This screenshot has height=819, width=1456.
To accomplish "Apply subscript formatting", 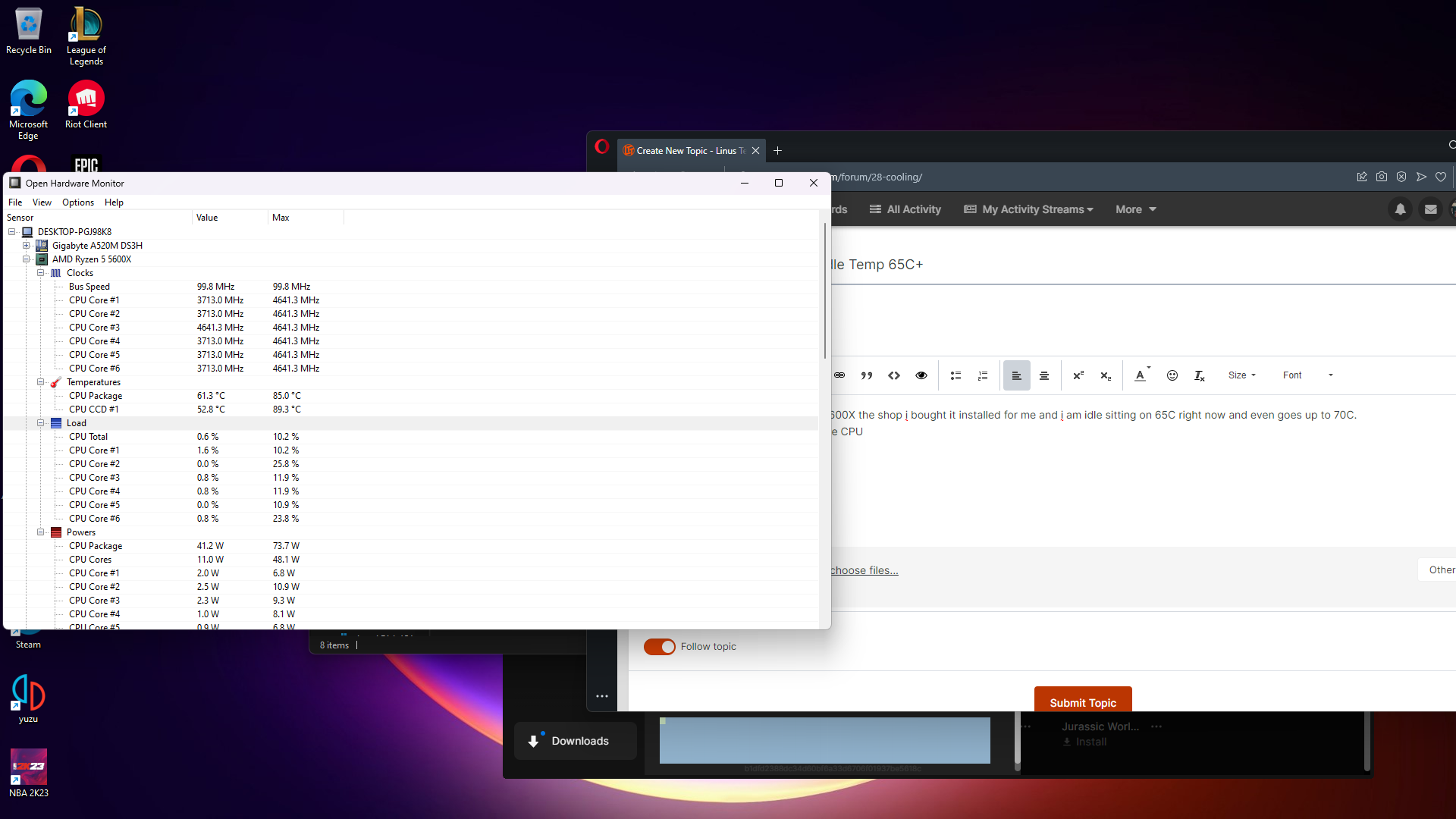I will pos(1106,375).
